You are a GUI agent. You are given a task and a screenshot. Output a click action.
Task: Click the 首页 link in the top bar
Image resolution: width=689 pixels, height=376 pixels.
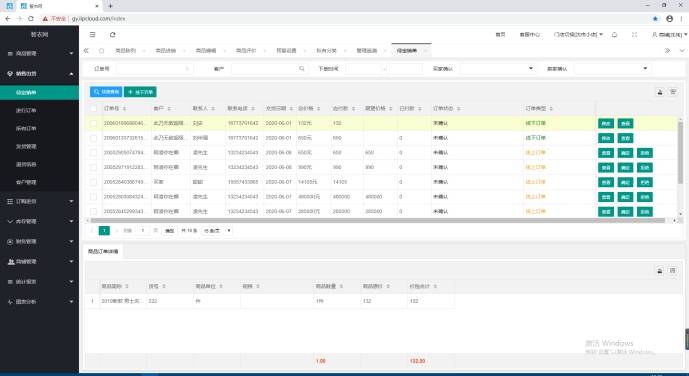pos(500,35)
